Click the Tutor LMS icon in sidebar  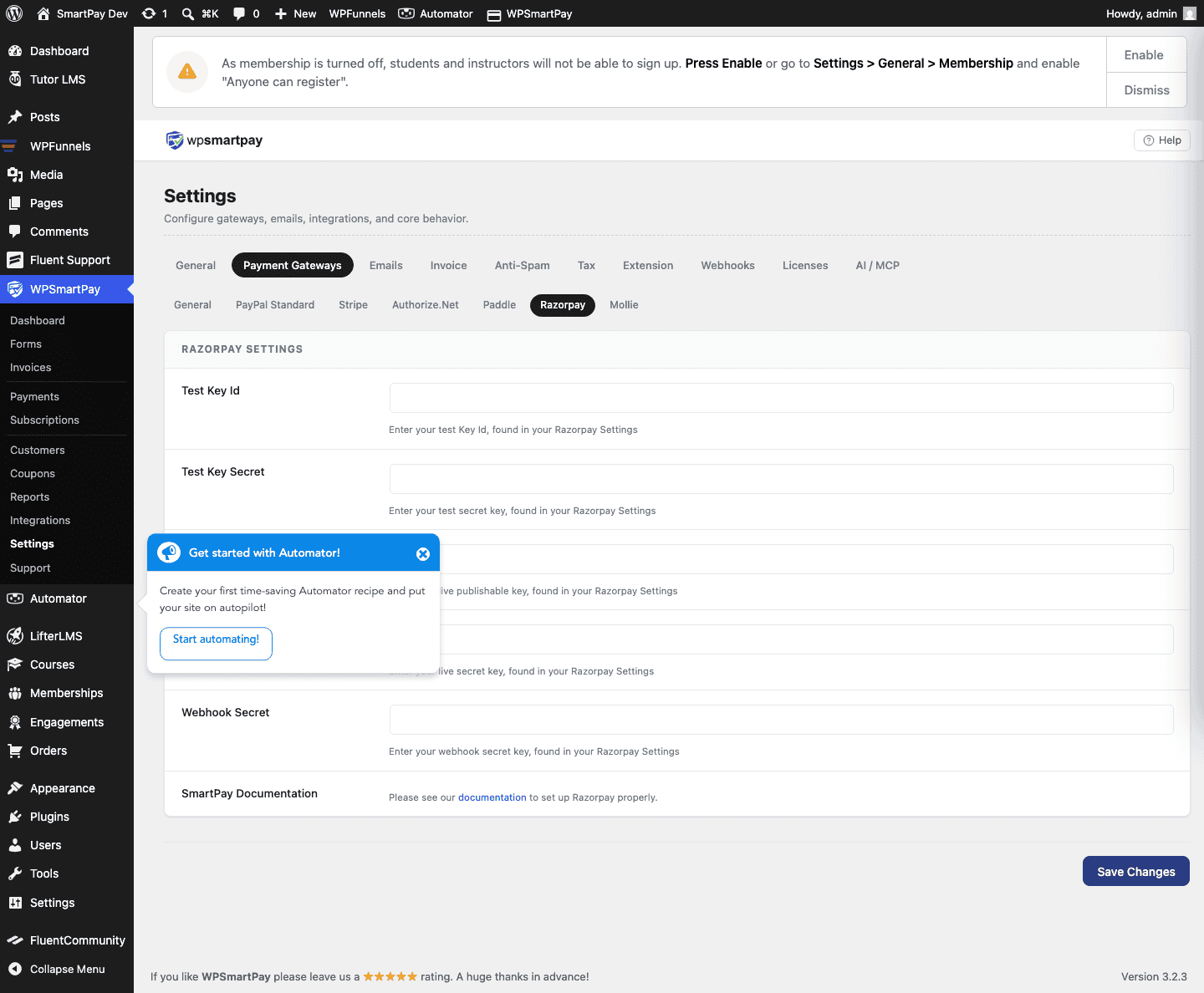[15, 79]
